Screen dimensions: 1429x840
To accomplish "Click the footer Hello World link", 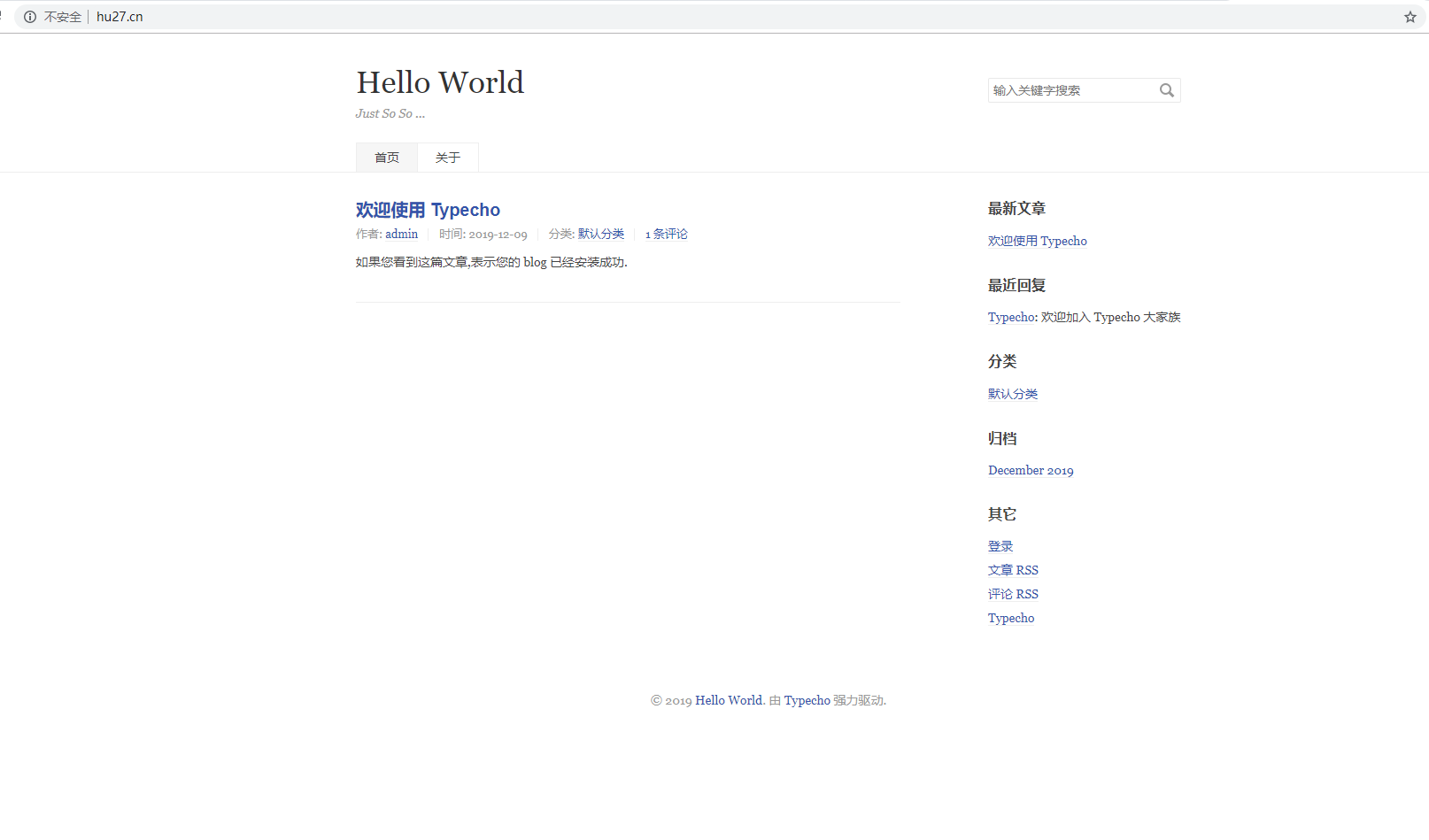I will tap(729, 700).
